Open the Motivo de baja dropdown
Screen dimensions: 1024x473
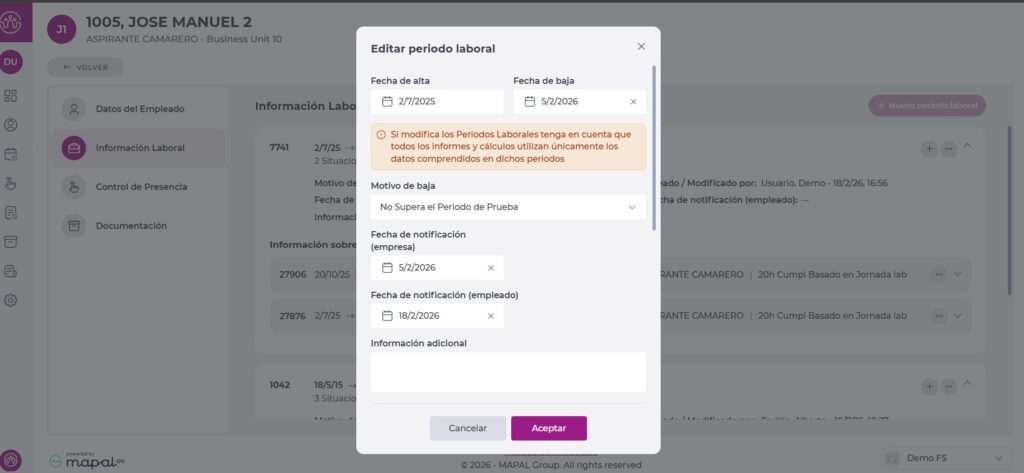point(507,207)
